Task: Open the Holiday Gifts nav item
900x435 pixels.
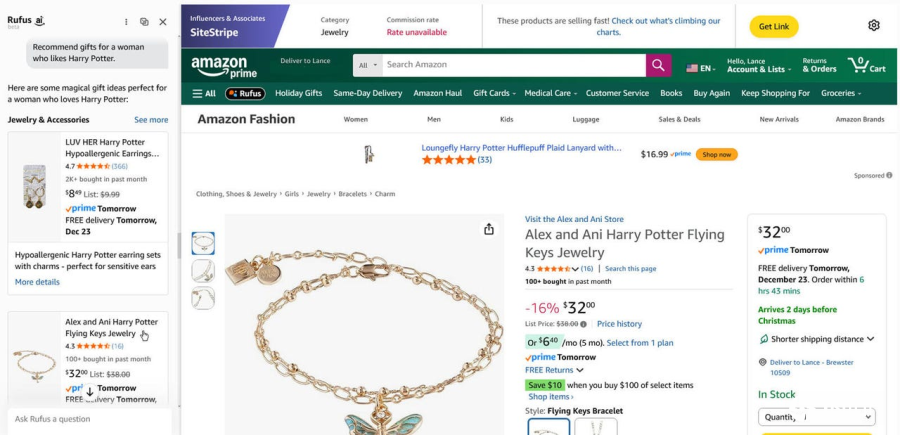Action: [x=298, y=93]
